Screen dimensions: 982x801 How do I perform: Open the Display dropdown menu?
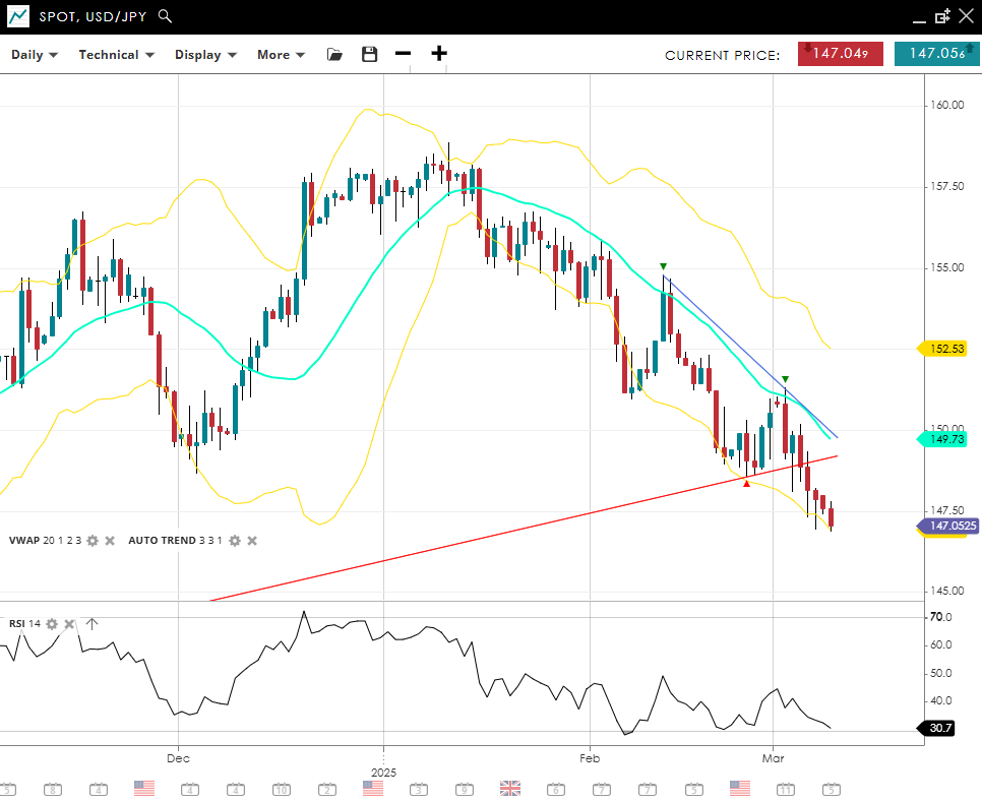tap(205, 55)
